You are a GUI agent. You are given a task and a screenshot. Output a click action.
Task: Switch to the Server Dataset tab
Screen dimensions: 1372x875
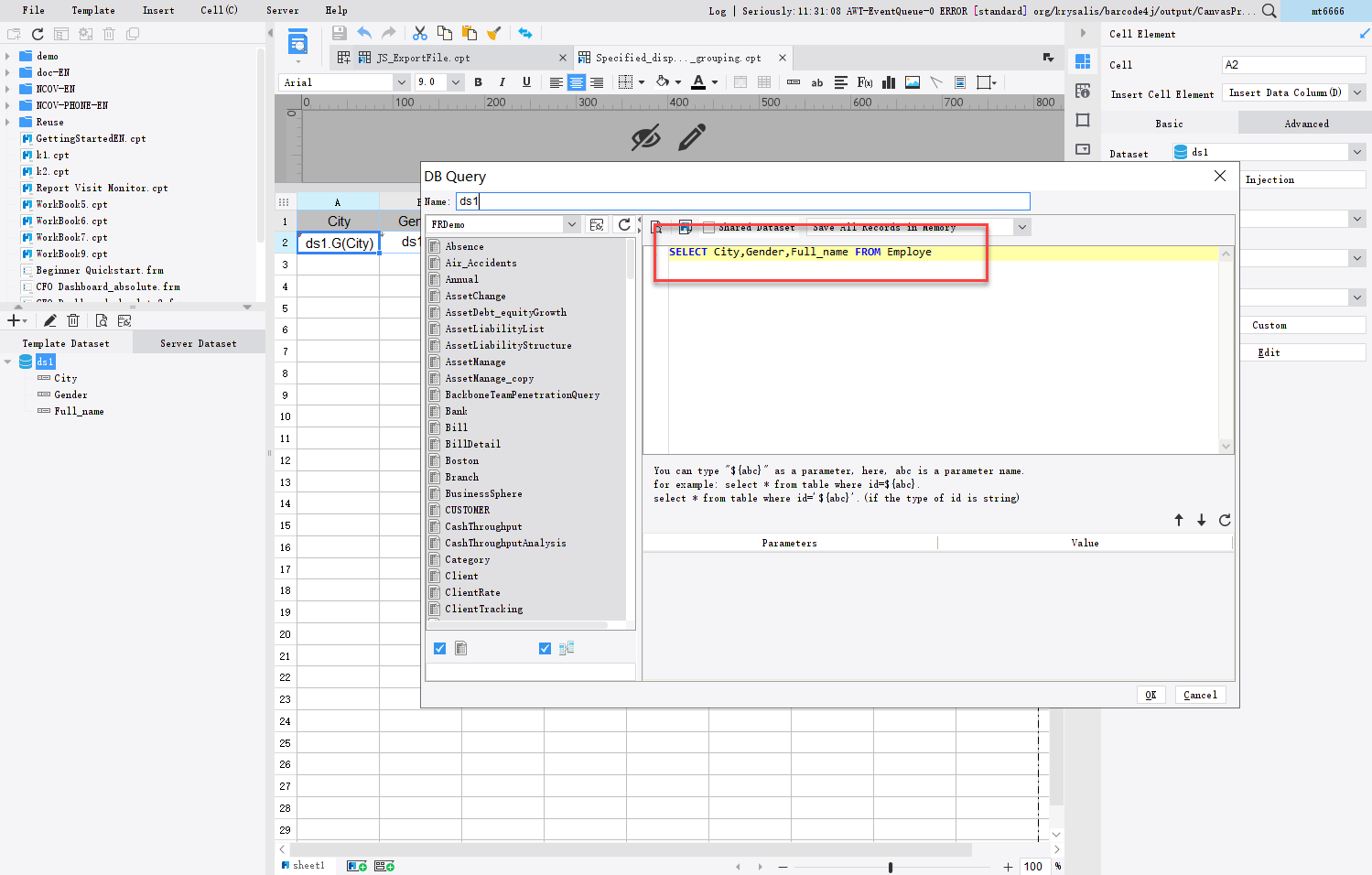(x=199, y=342)
